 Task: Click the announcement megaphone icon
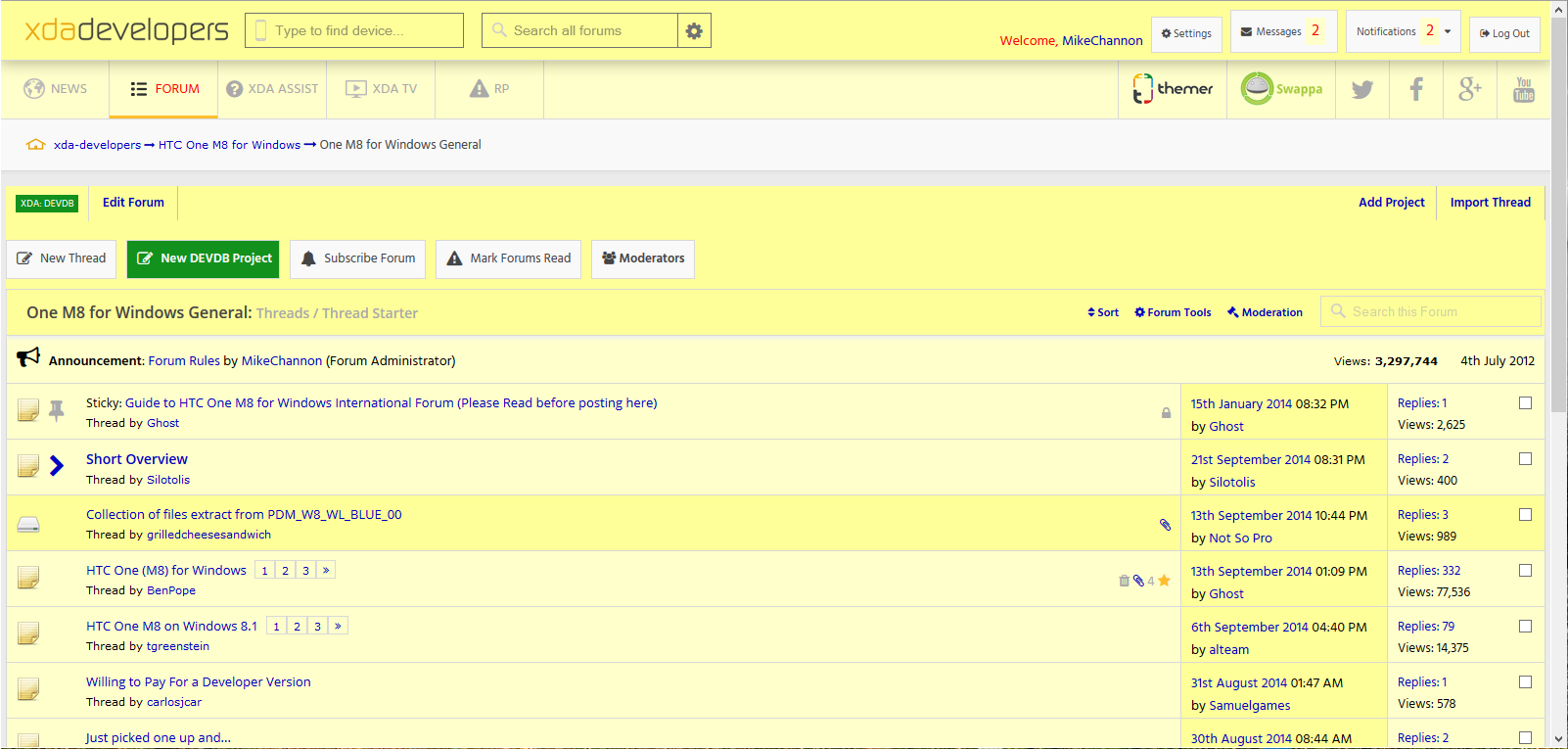tap(28, 358)
